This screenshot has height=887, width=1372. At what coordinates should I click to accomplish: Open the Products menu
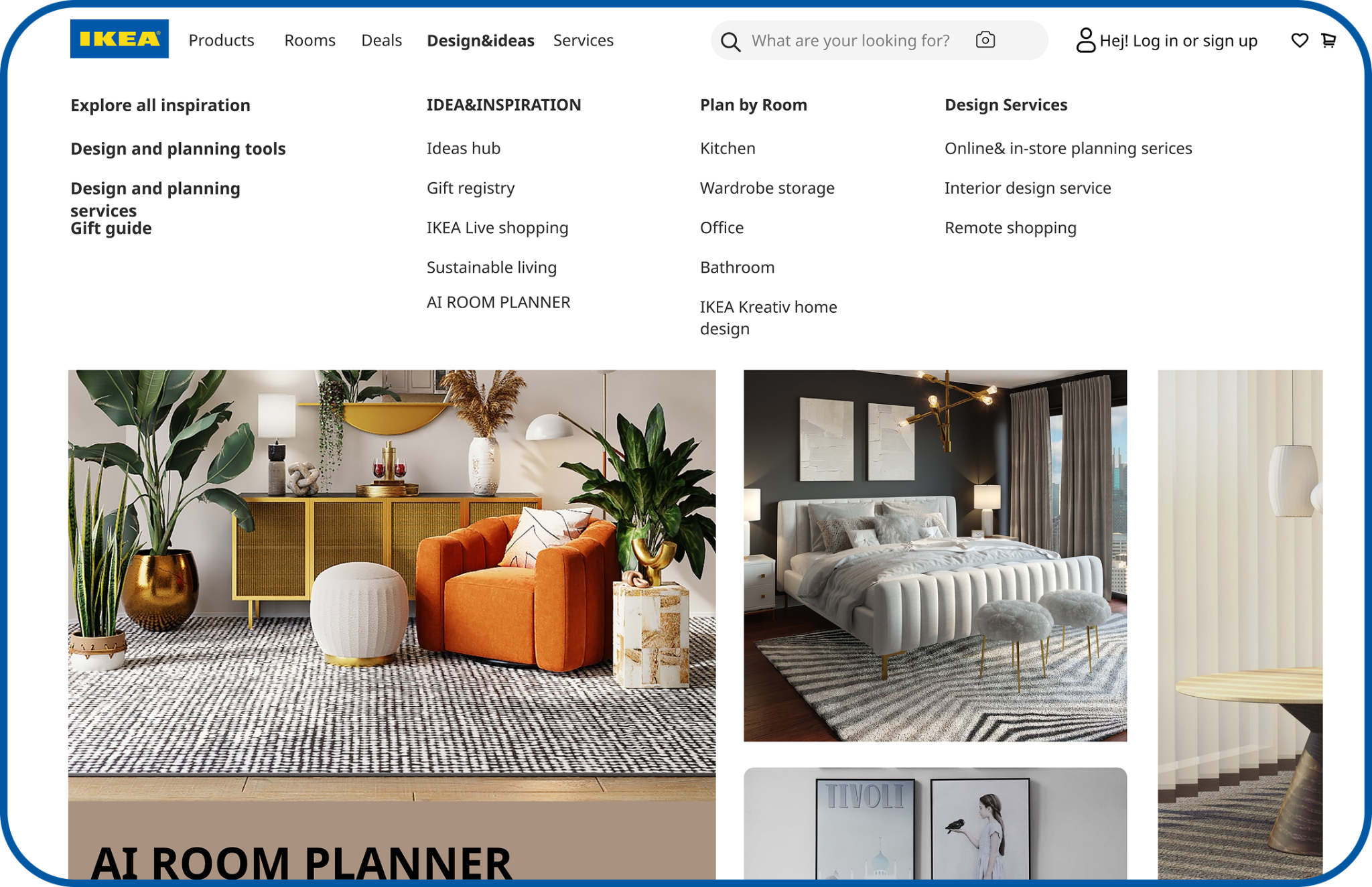pyautogui.click(x=221, y=40)
